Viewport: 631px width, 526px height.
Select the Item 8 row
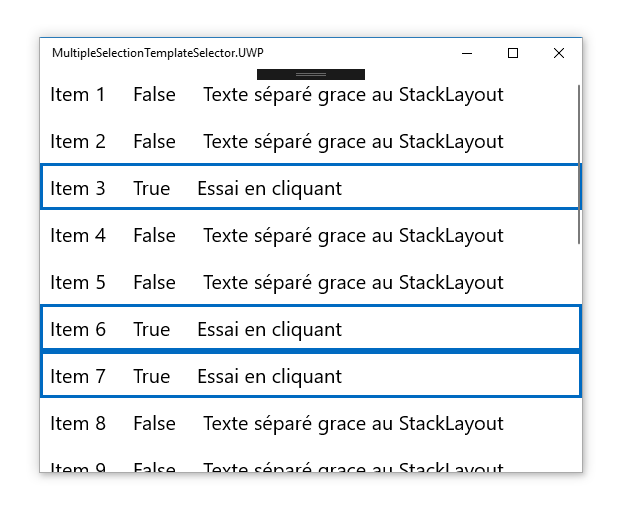point(300,424)
